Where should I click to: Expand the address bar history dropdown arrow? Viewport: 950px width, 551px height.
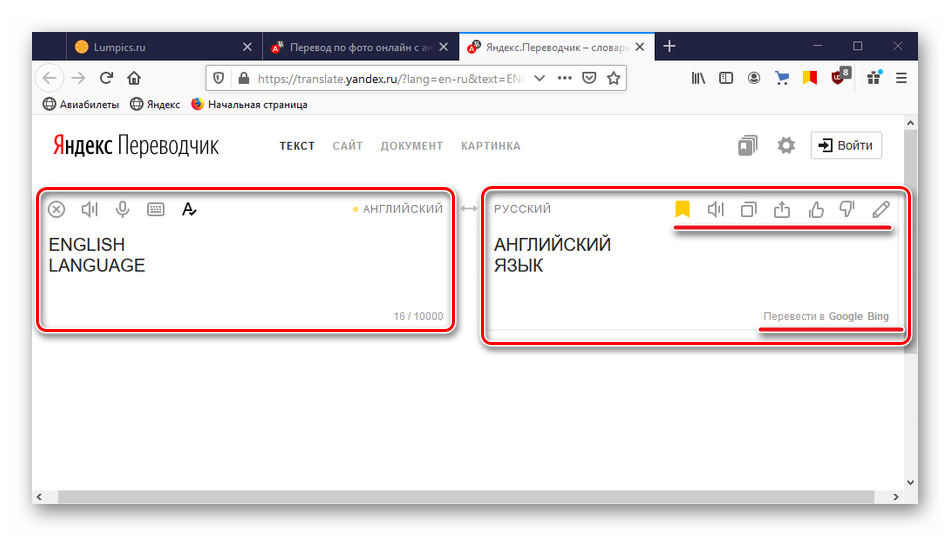539,78
